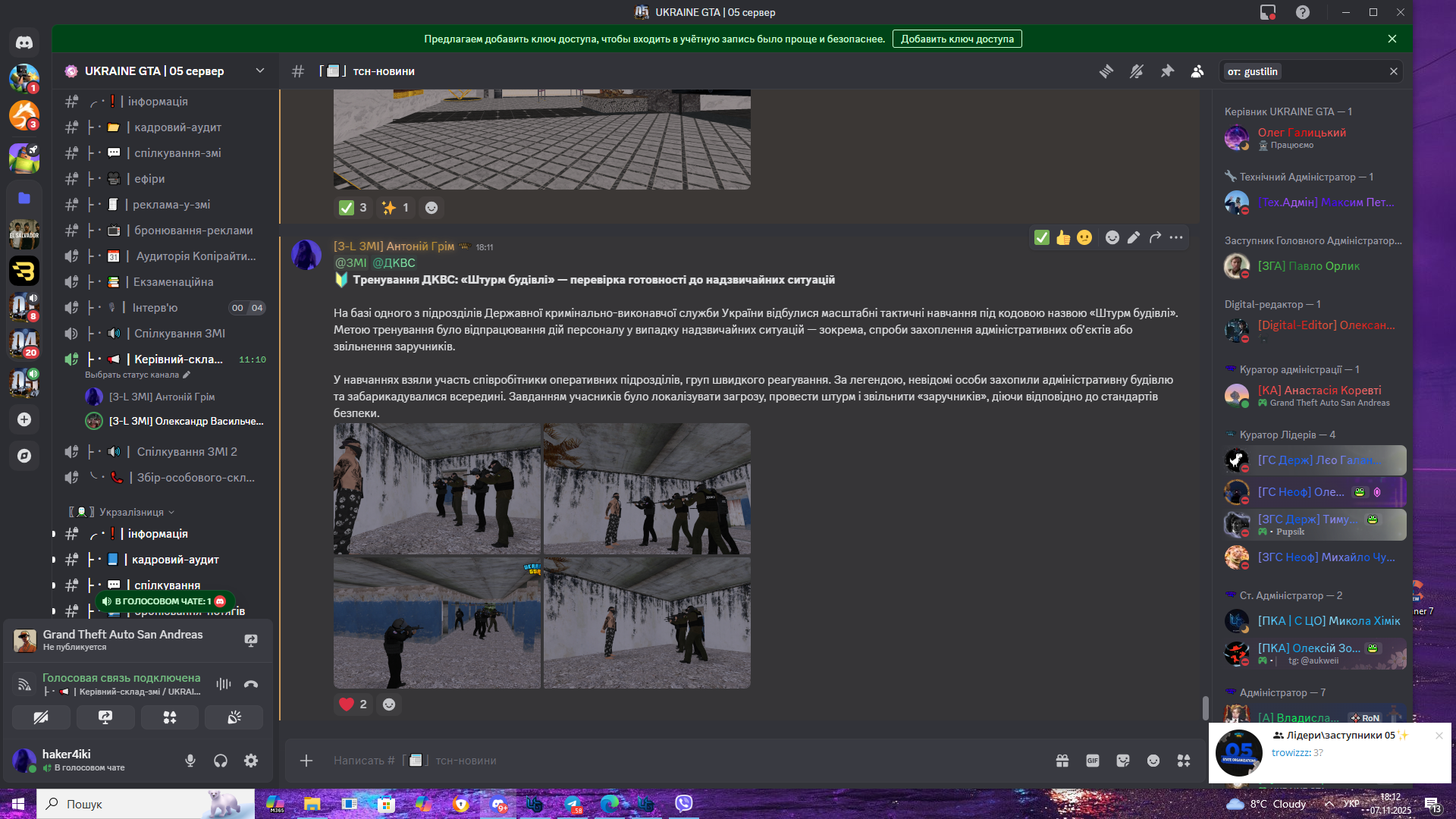Open the emoji picker in message bar
Screen dimensions: 1456x819
pos(1153,761)
